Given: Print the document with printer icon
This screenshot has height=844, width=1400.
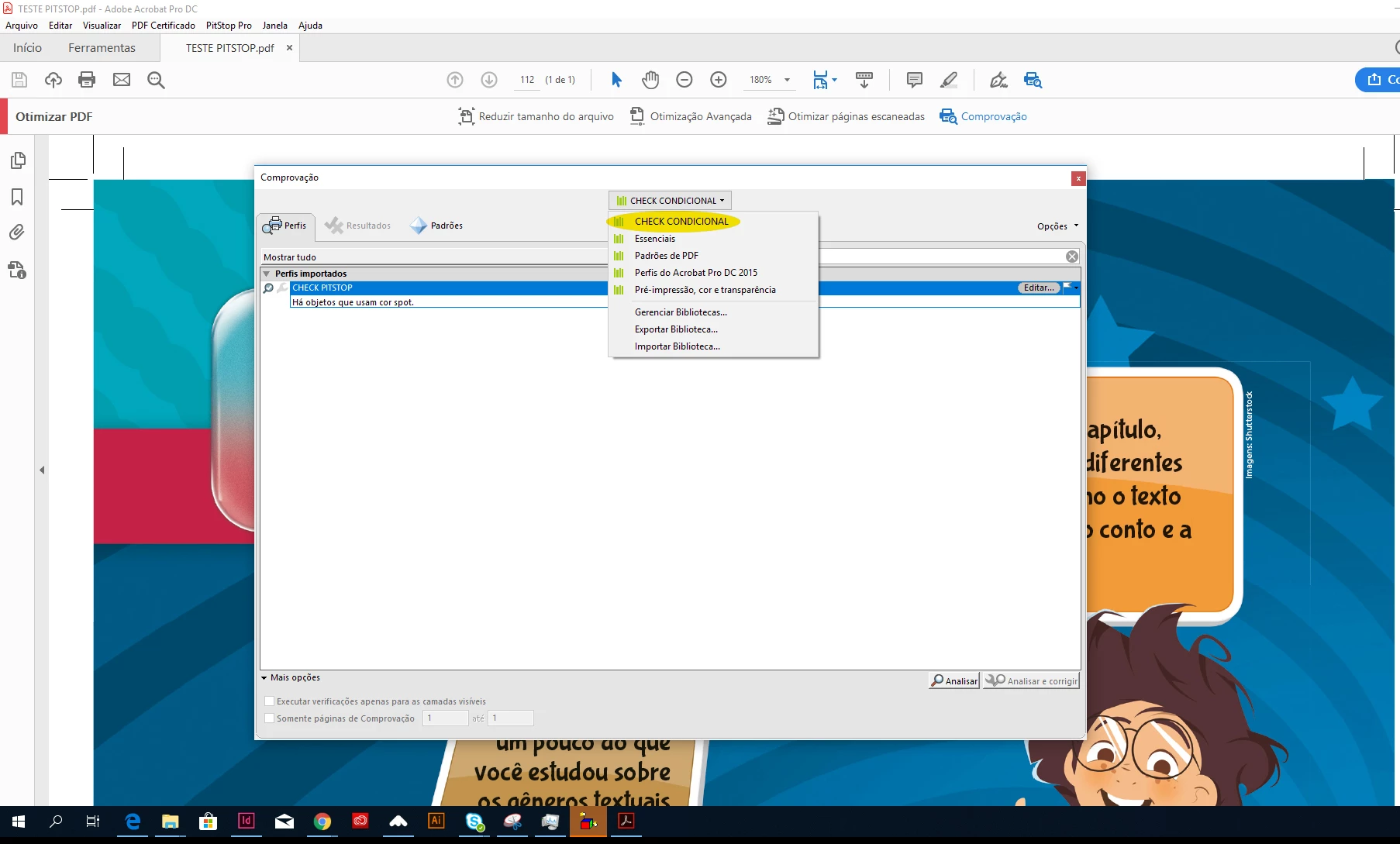Looking at the screenshot, I should click(87, 80).
